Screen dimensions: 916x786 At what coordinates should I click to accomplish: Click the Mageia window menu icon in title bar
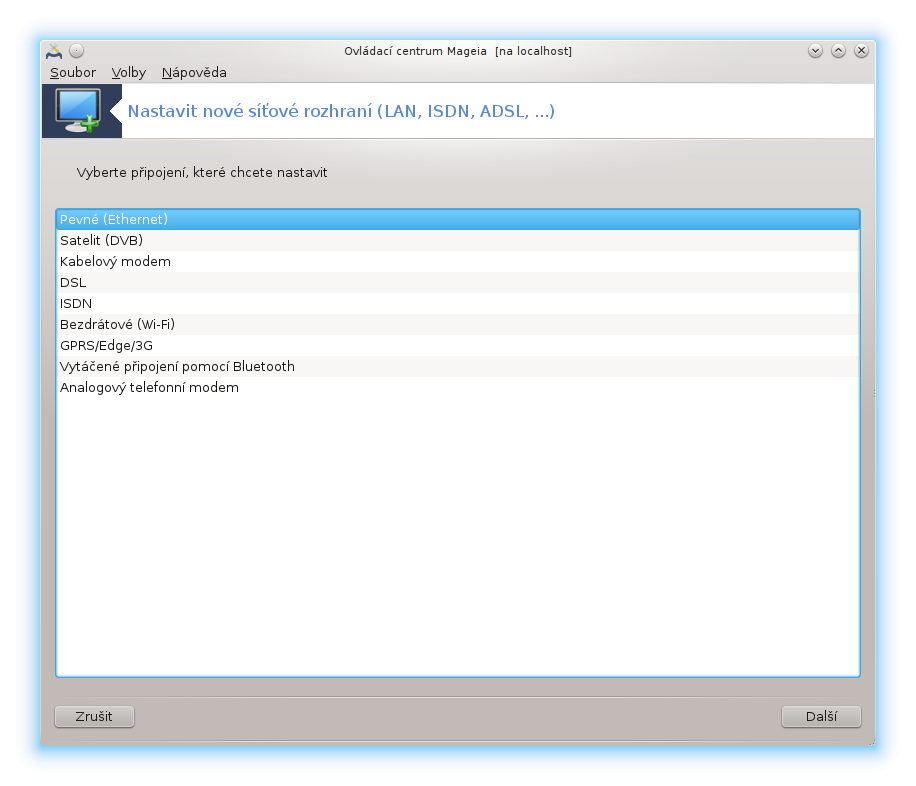pyautogui.click(x=54, y=51)
